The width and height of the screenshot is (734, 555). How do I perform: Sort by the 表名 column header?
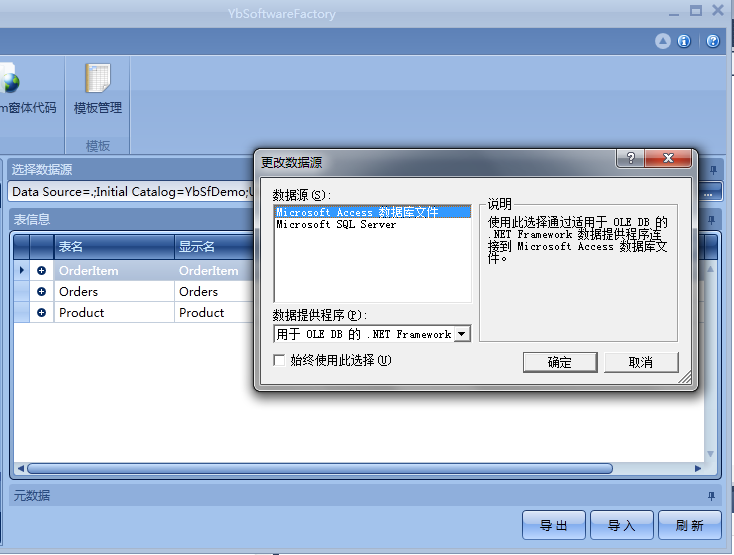114,247
